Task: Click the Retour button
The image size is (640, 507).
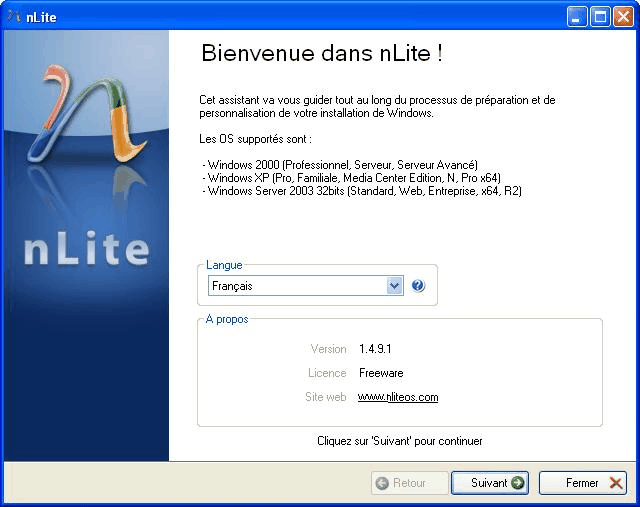Action: 409,483
